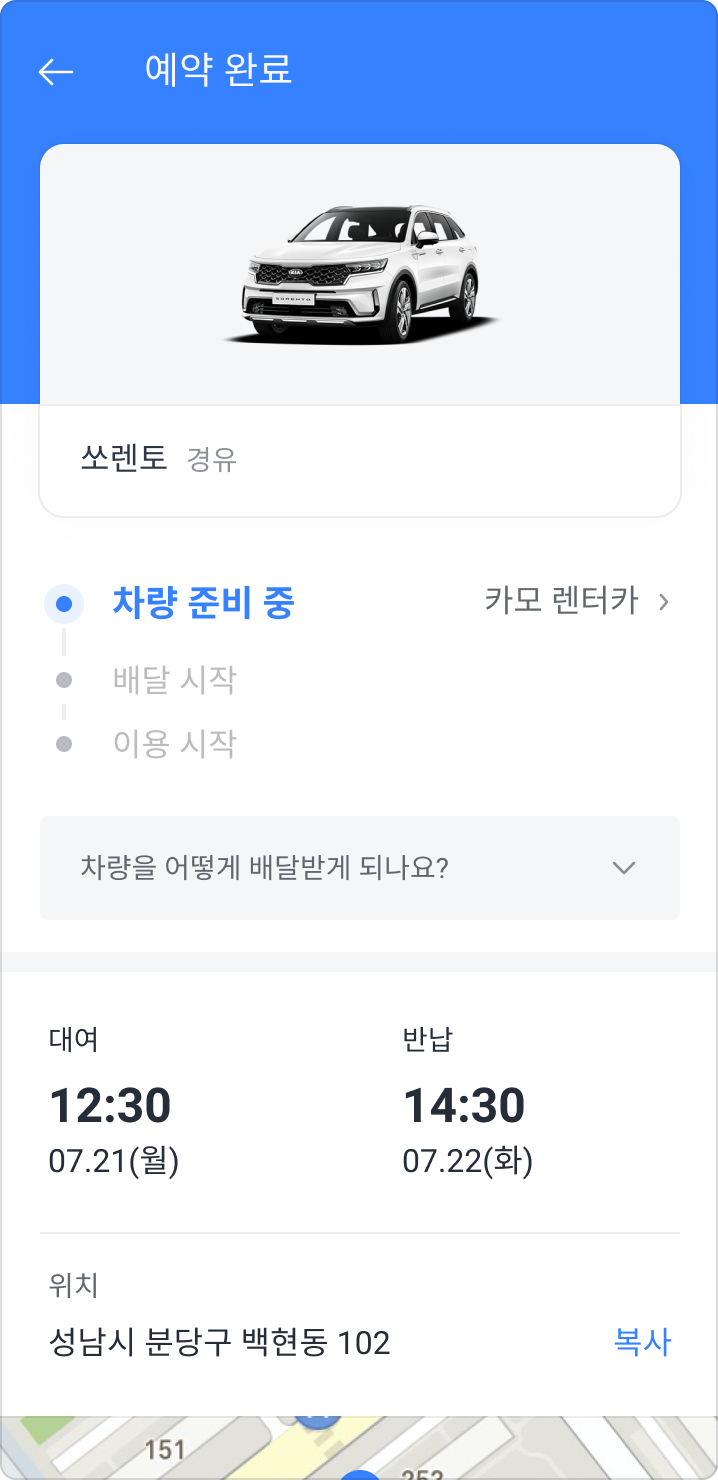
Task: Select the 배달 시작 step label
Action: [175, 680]
